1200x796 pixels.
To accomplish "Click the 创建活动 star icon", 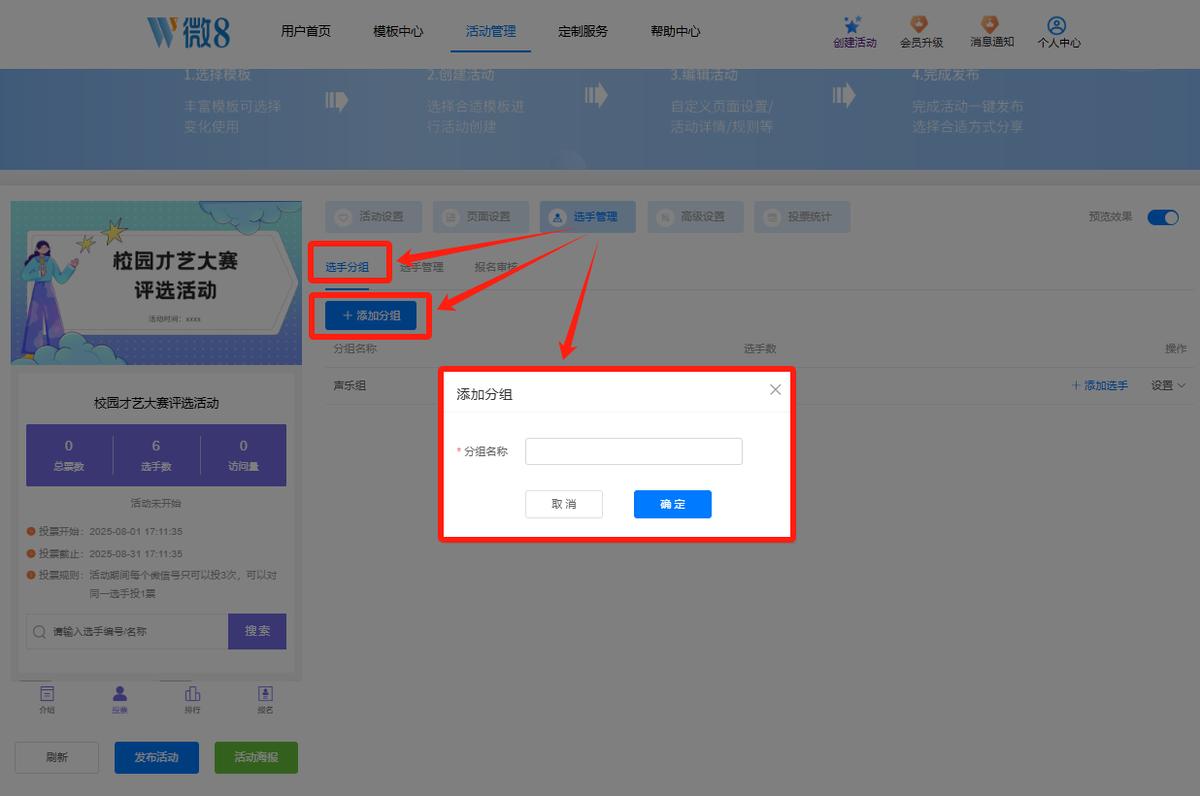I will [852, 25].
